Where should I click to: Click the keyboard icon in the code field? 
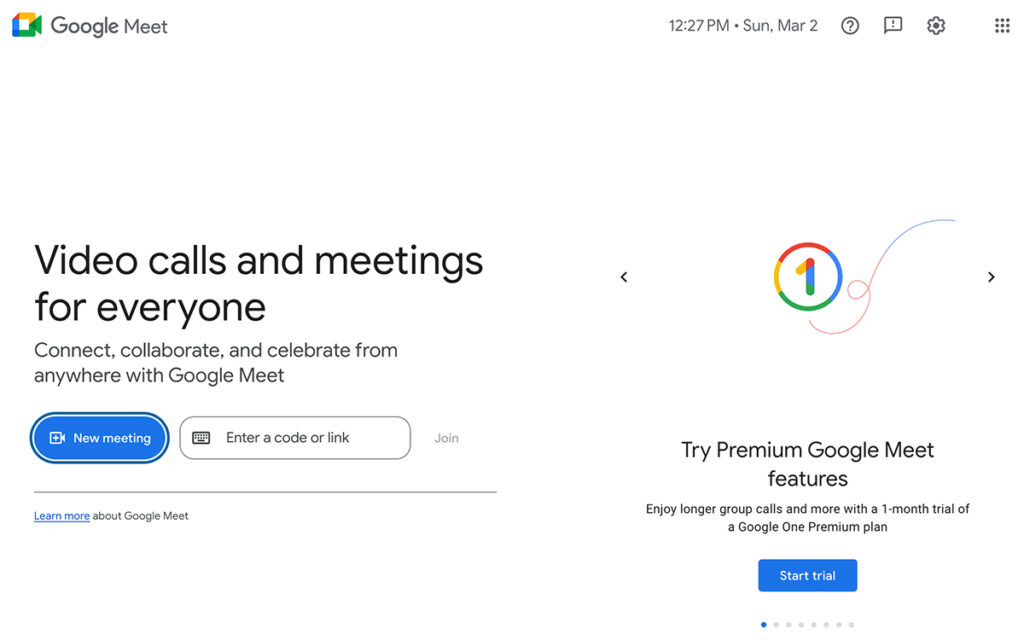pyautogui.click(x=202, y=438)
